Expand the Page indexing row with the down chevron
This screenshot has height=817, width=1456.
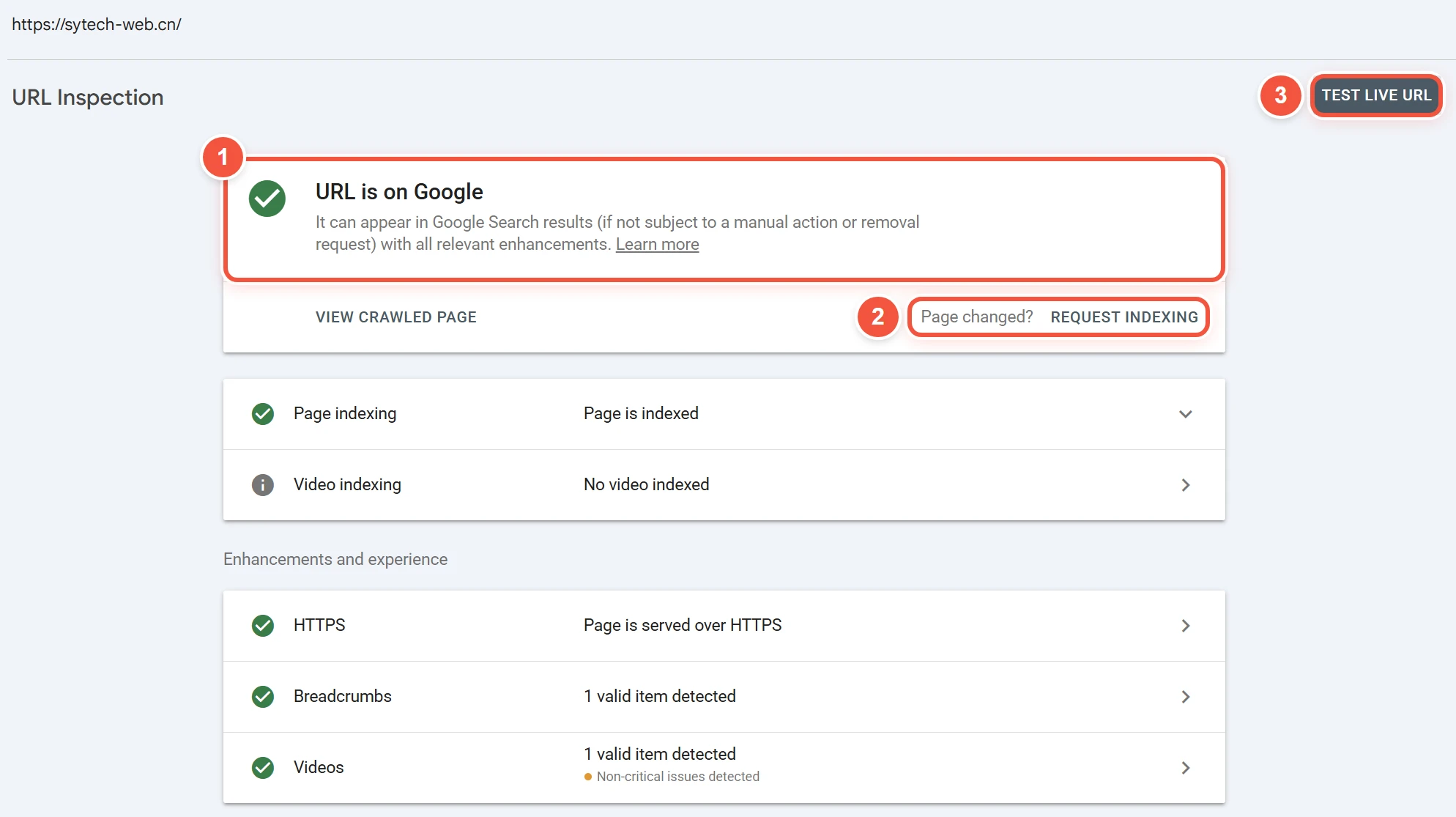pyautogui.click(x=1186, y=414)
